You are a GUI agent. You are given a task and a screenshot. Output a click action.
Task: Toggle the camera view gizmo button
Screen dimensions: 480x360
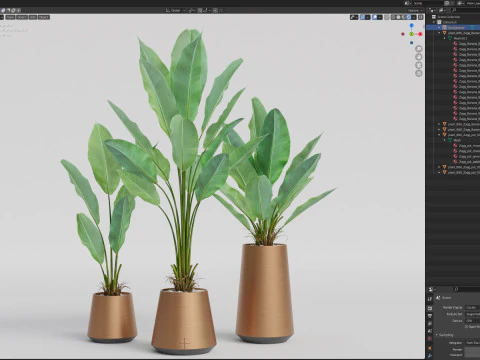419,65
